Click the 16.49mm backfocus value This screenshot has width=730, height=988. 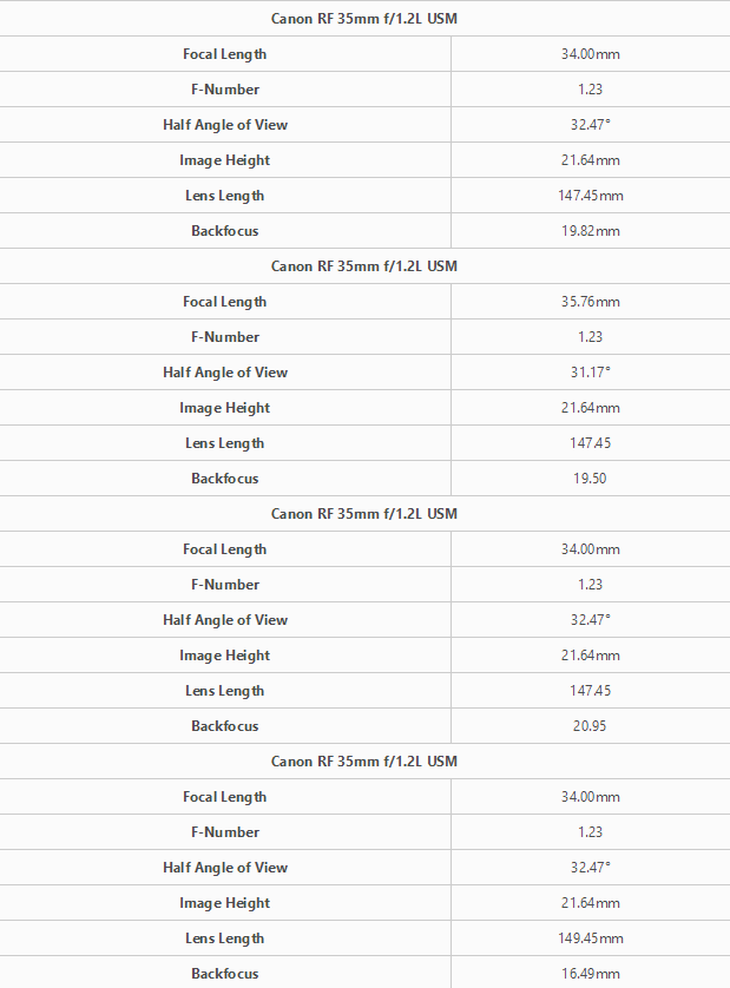click(x=590, y=974)
